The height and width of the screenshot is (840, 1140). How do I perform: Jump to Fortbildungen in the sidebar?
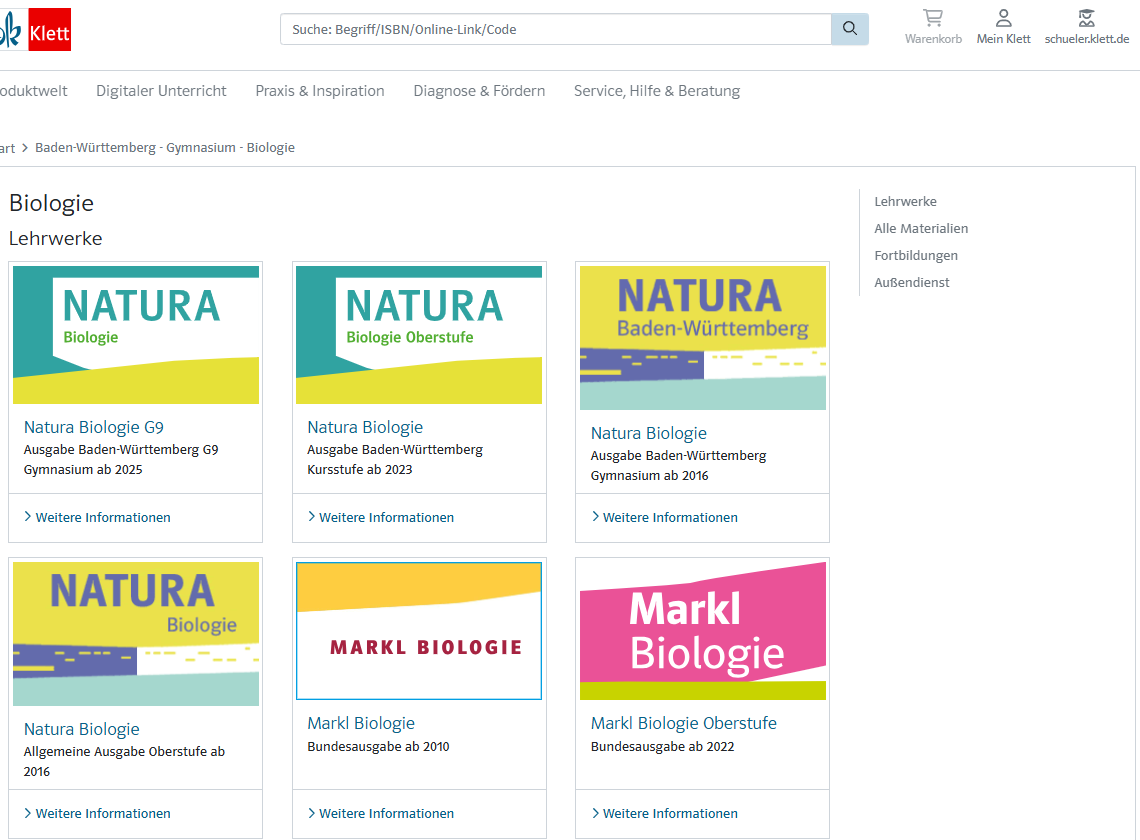tap(916, 255)
